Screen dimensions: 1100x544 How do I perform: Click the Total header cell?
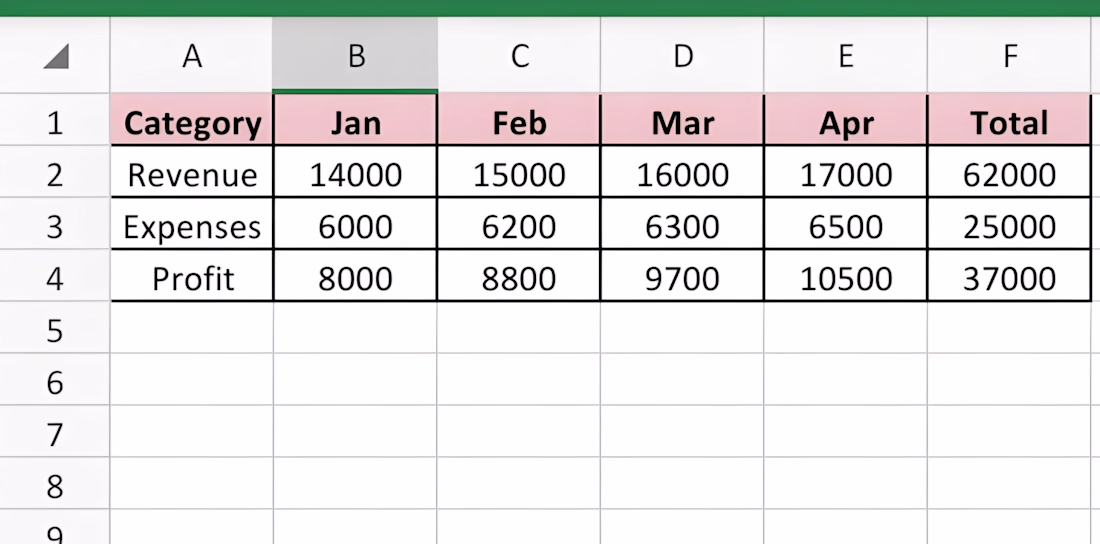1009,123
